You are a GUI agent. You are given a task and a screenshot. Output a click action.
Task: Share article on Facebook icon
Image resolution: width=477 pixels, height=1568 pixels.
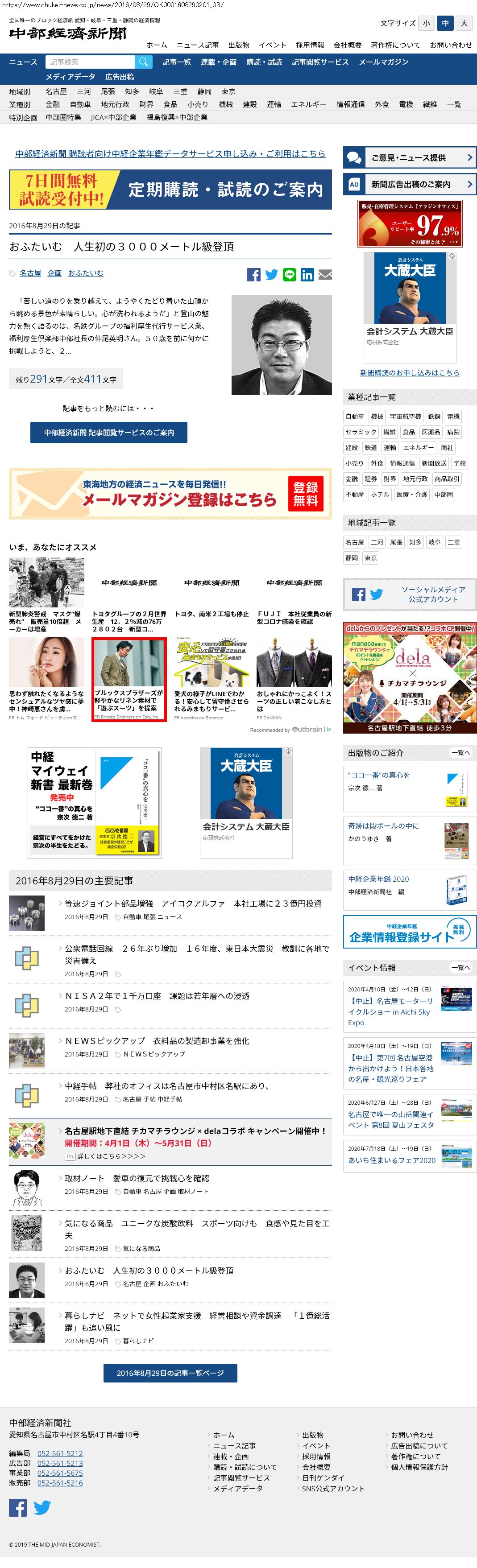253,275
